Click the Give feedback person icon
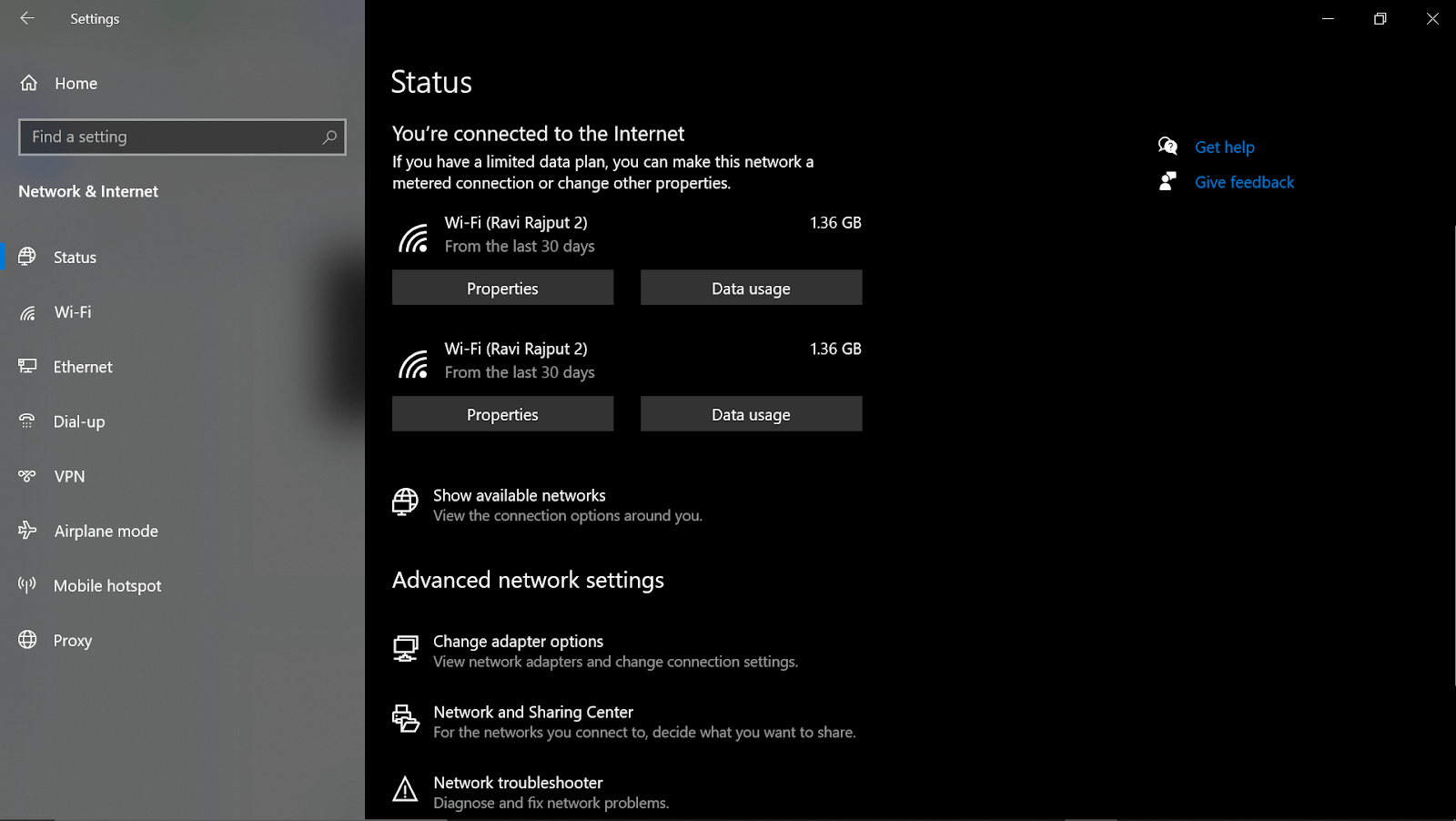This screenshot has height=821, width=1456. [x=1168, y=182]
